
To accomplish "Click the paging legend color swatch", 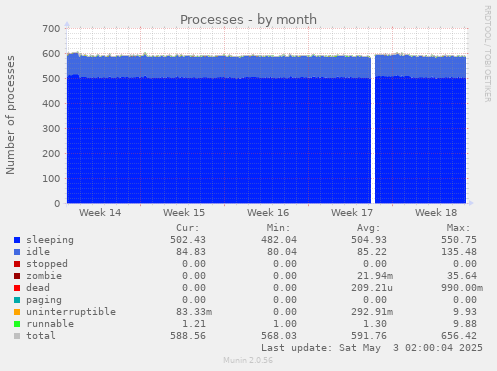I will pyautogui.click(x=17, y=300).
